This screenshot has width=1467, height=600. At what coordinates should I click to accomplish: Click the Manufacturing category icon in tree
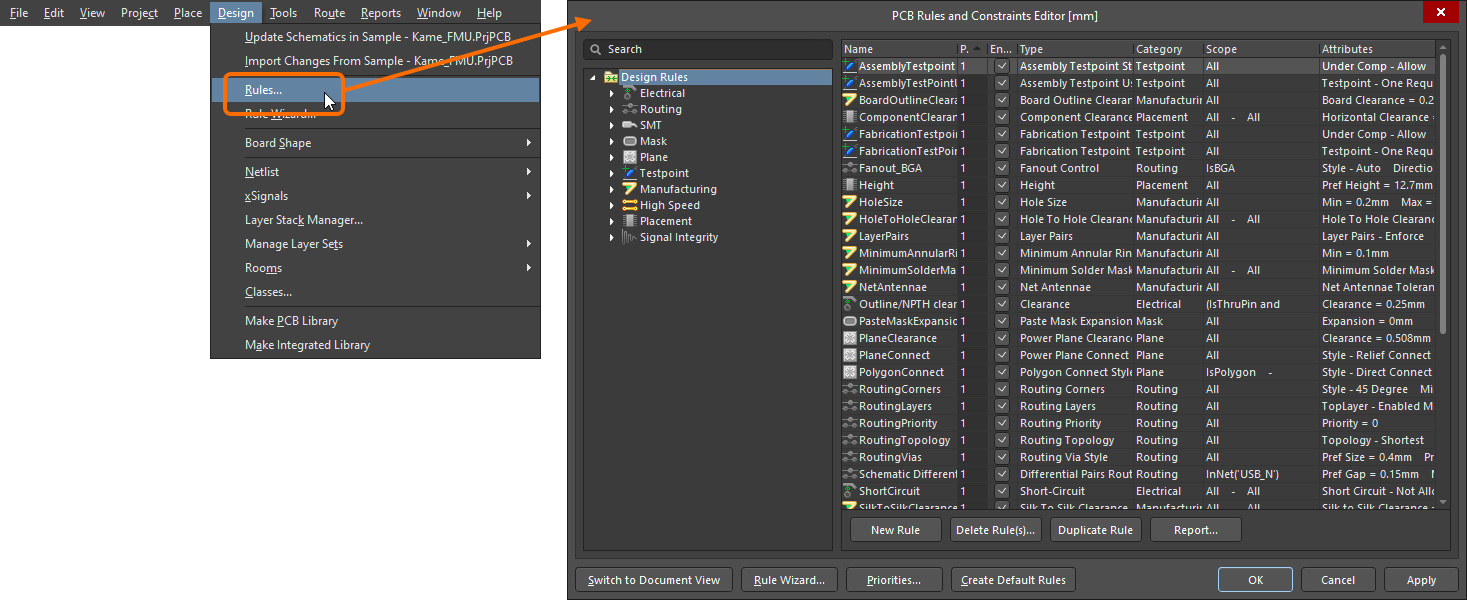(x=630, y=189)
